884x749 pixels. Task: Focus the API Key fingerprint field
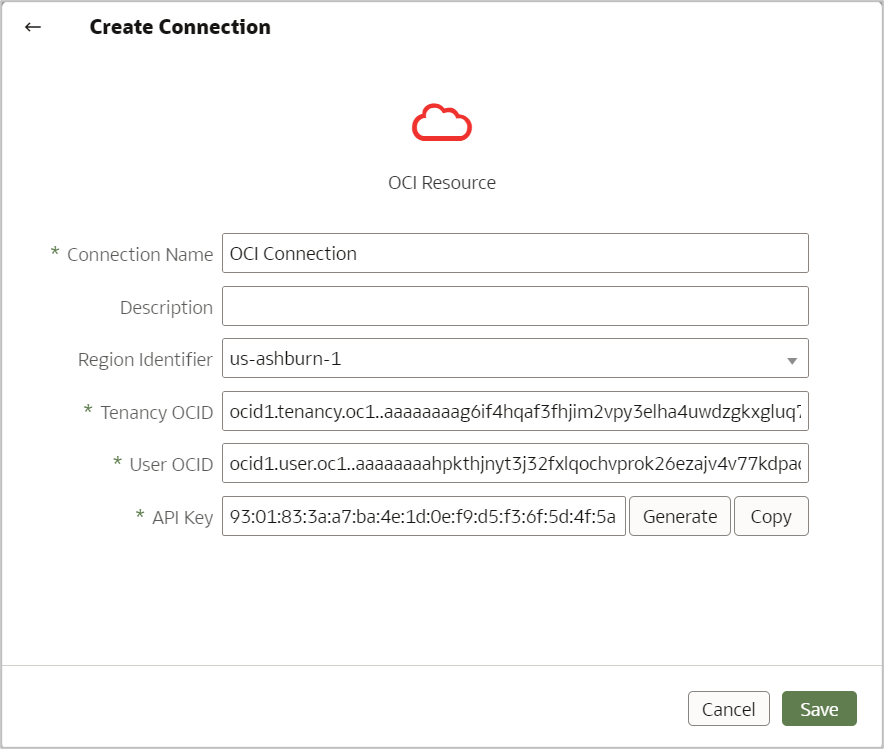coord(424,517)
